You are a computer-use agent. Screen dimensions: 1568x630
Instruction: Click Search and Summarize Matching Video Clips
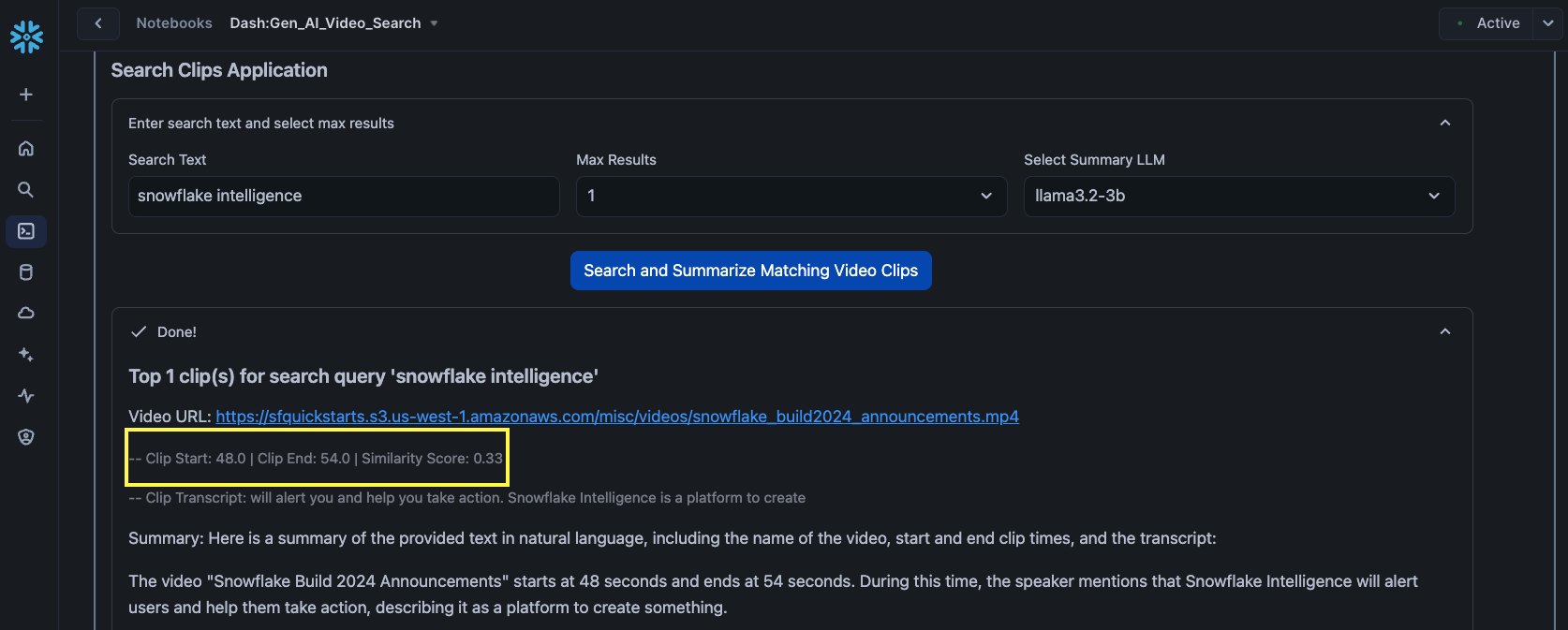click(751, 271)
